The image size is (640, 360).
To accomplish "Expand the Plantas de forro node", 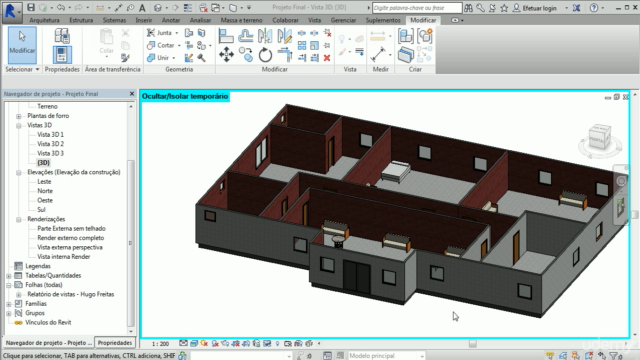I will 18,116.
